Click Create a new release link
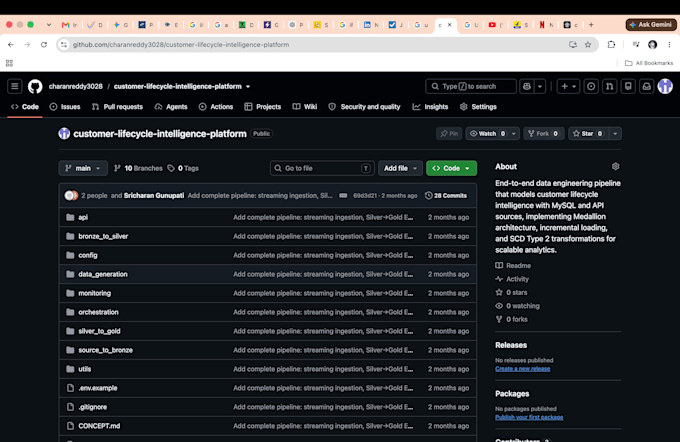Viewport: 680px width, 442px height. tap(523, 369)
